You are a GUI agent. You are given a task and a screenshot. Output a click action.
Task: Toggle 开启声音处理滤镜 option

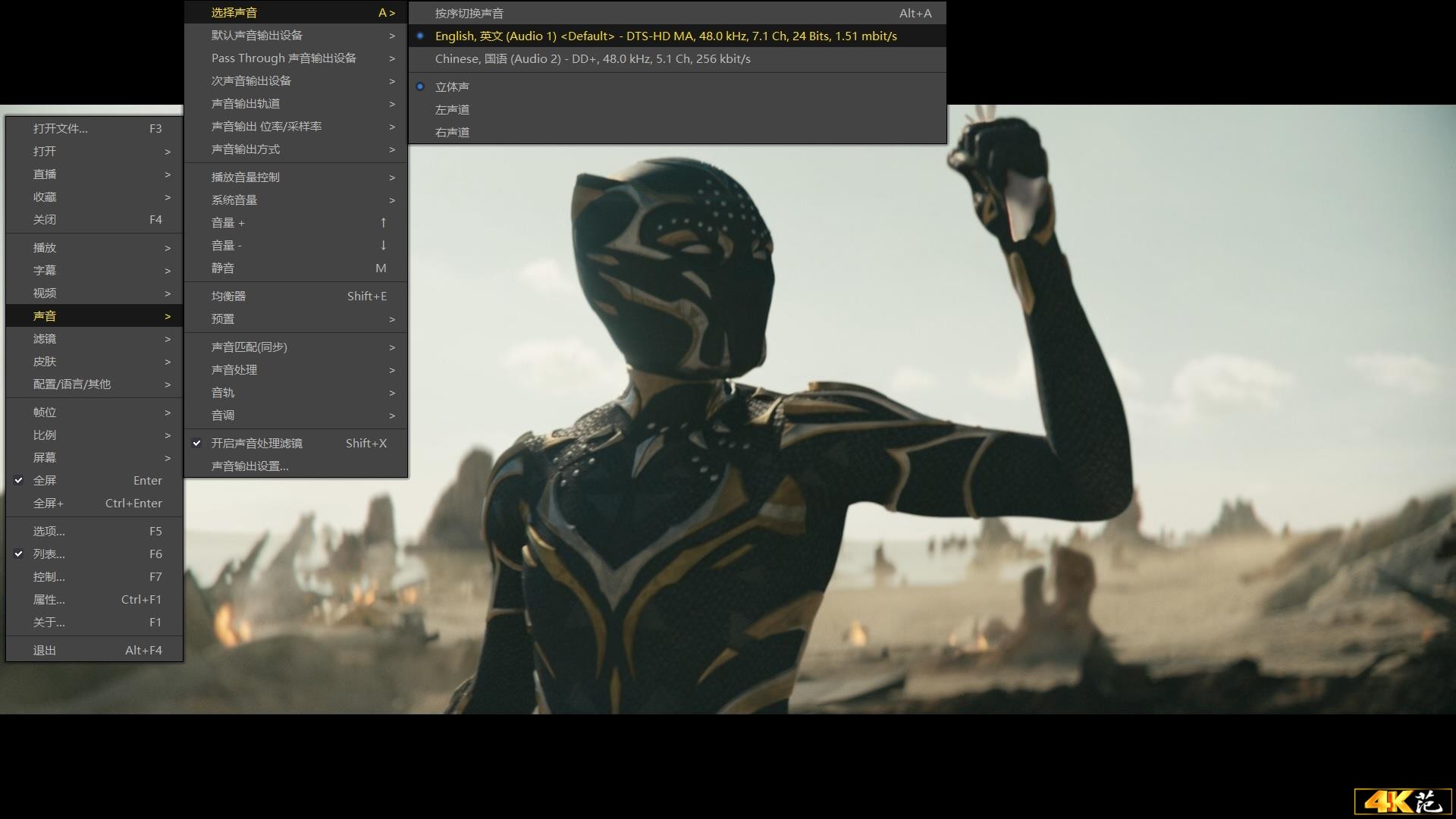296,443
